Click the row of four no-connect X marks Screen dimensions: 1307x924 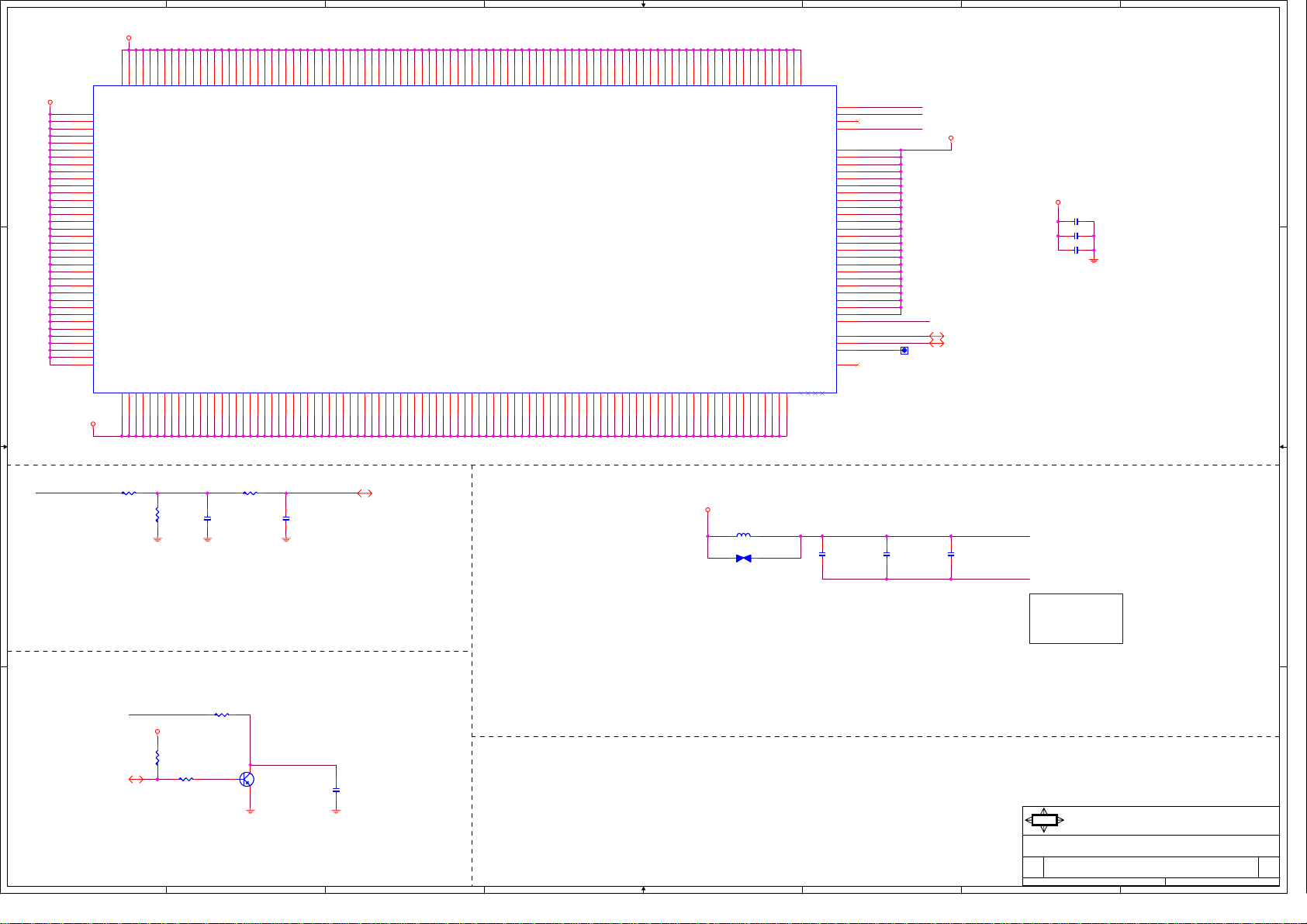point(812,393)
